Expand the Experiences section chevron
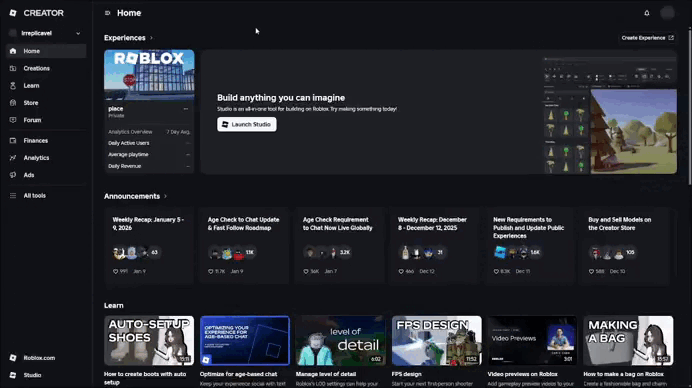The height and width of the screenshot is (388, 692). pos(151,38)
